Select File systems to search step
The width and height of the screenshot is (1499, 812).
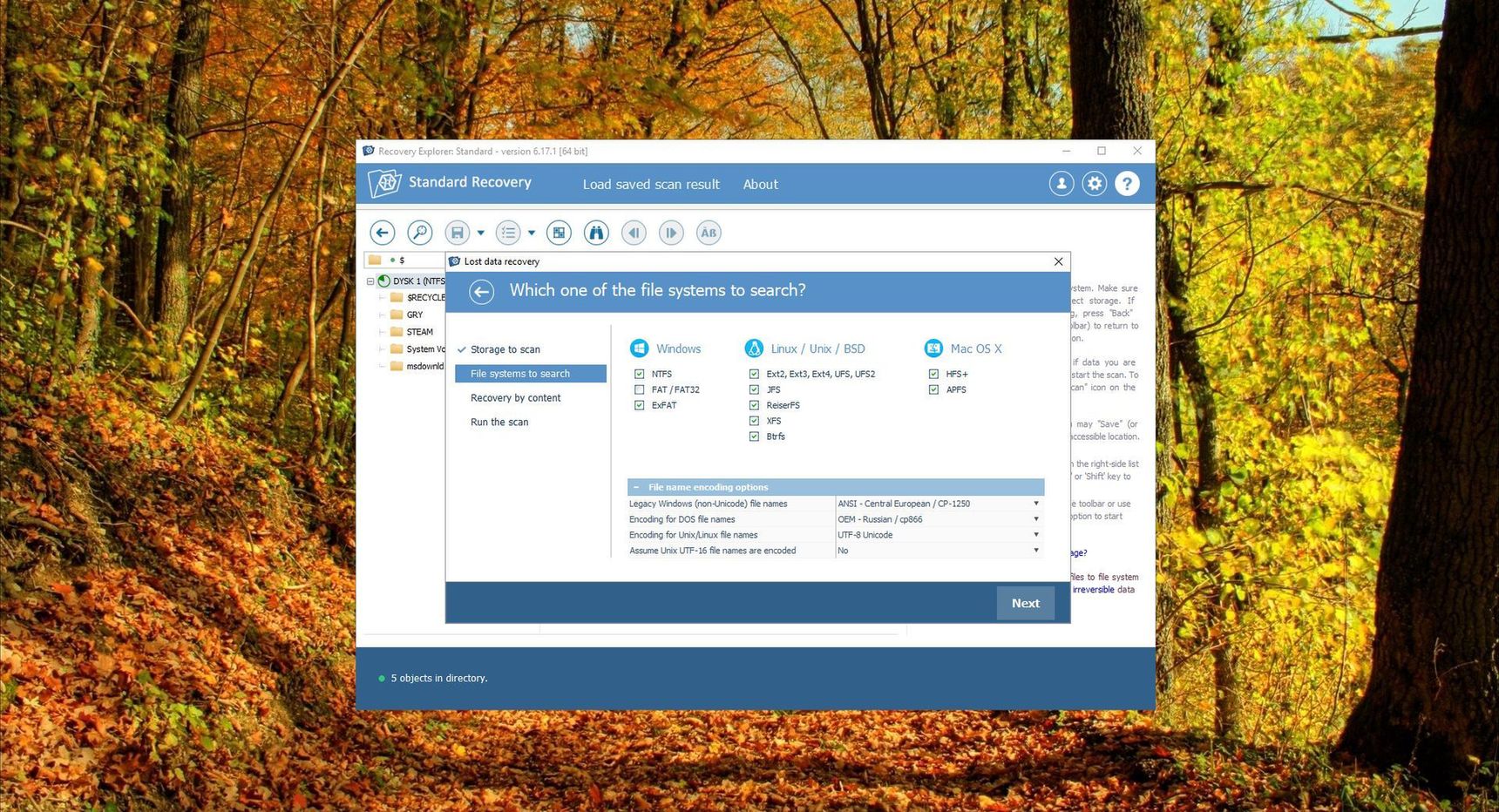pos(531,374)
